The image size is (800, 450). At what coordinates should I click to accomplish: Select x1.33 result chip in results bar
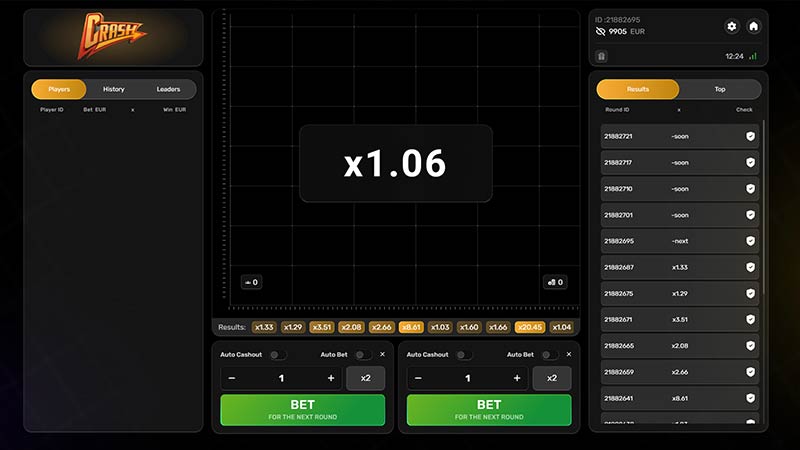coord(264,327)
